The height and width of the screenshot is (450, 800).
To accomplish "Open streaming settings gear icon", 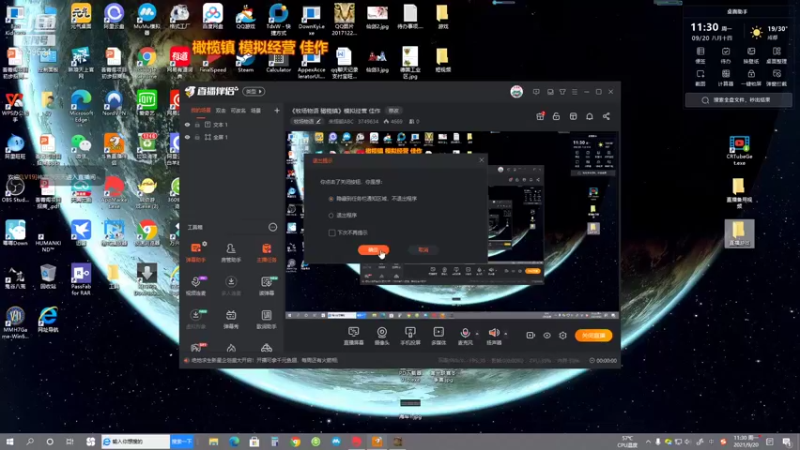I will click(563, 335).
